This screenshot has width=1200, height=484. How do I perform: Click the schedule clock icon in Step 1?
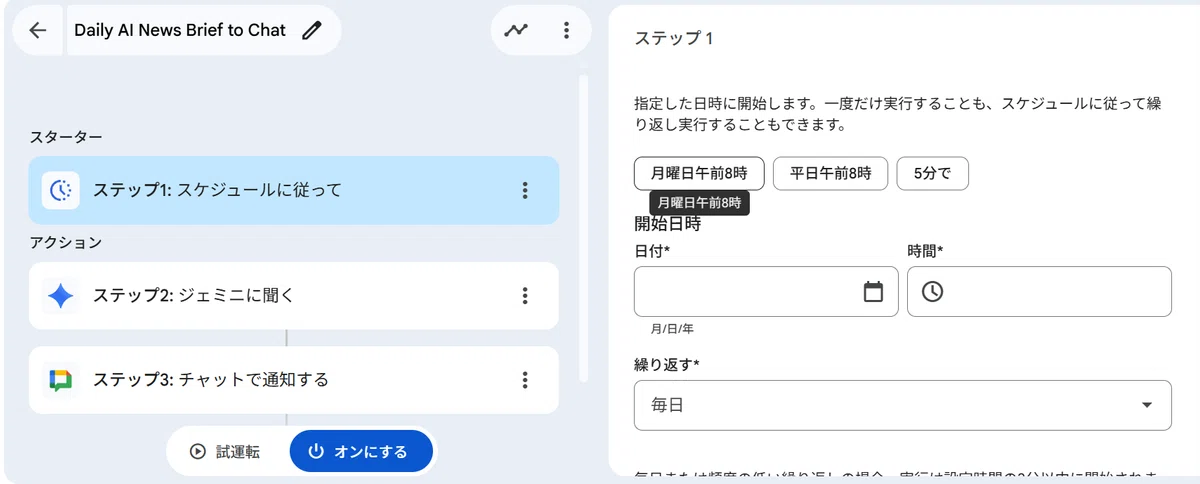[x=61, y=190]
